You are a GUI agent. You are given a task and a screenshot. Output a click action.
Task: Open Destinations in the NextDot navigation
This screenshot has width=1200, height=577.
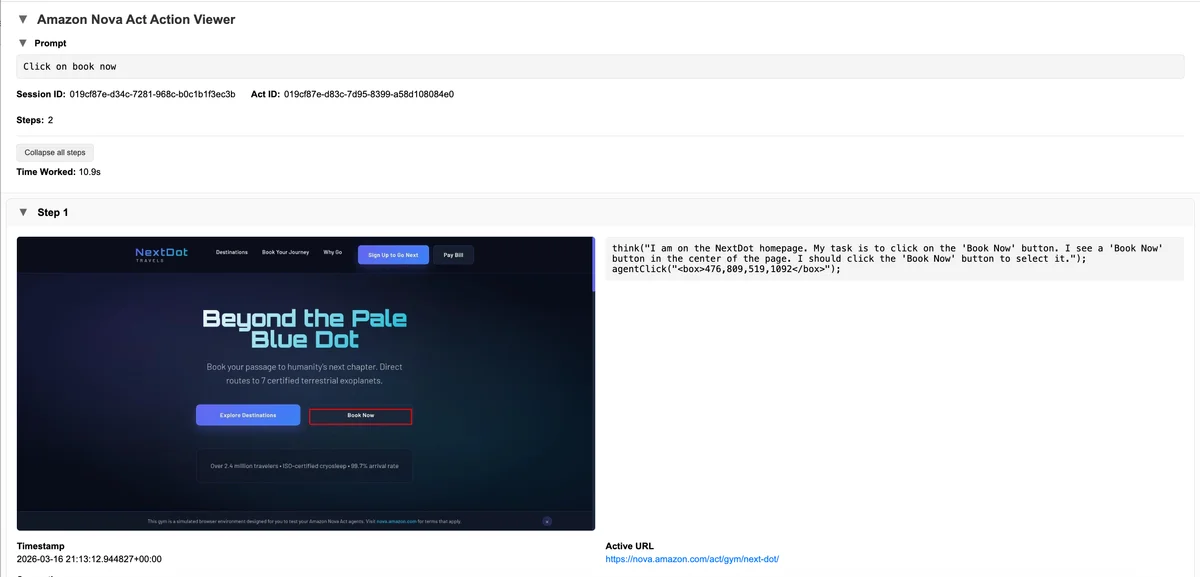[x=232, y=253]
